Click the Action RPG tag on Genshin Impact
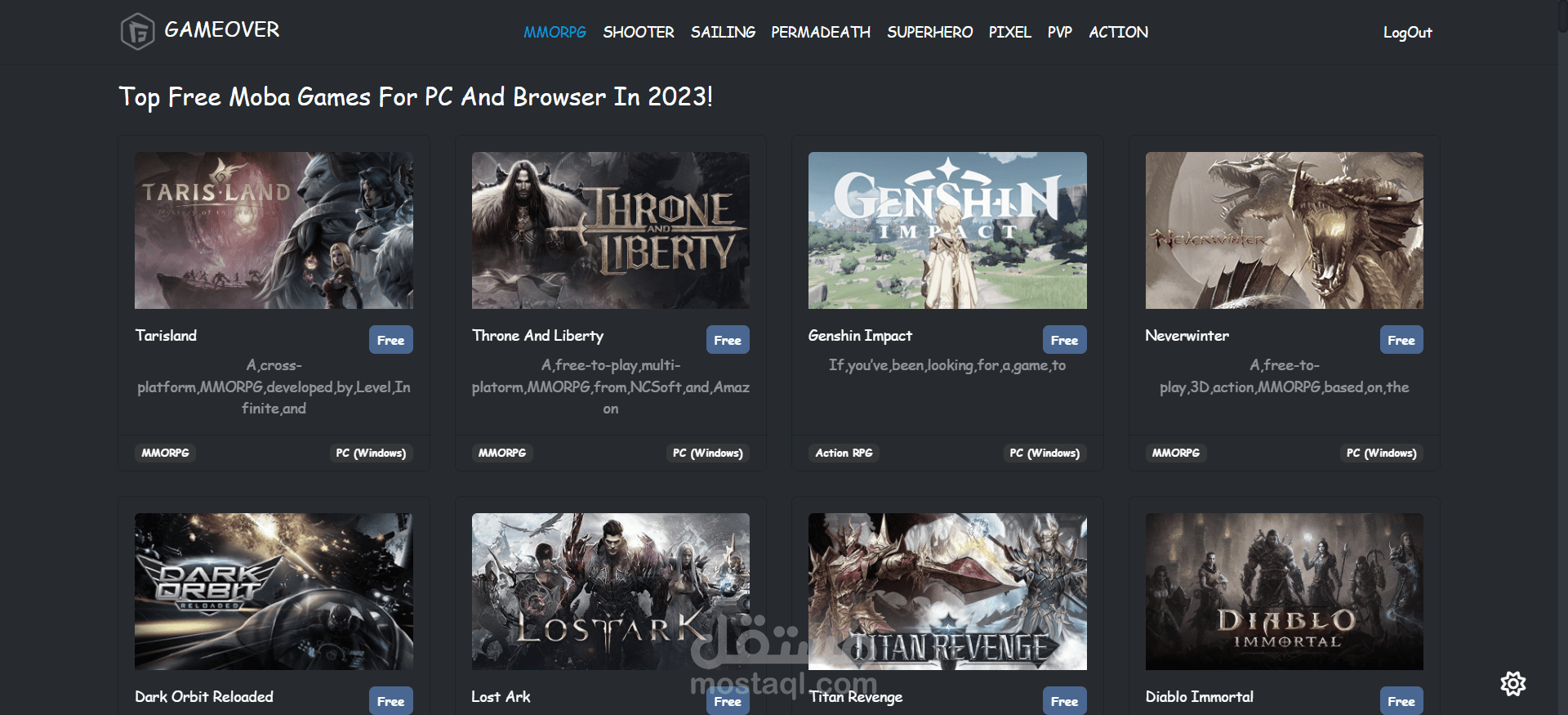This screenshot has width=1568, height=715. [x=844, y=453]
